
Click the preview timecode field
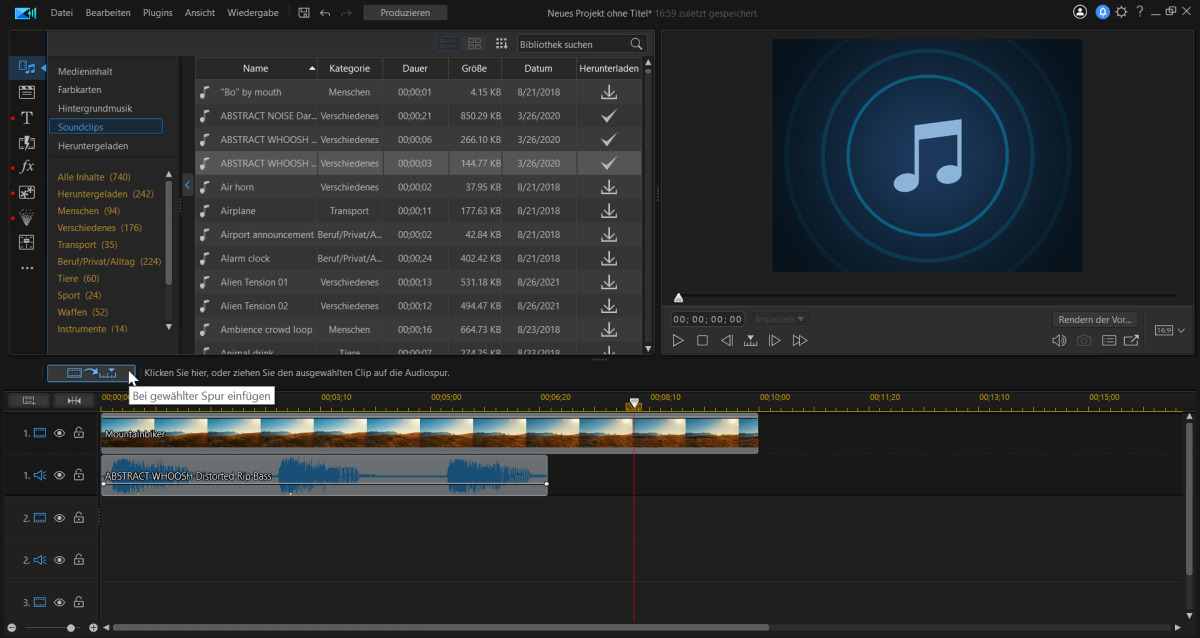click(708, 319)
